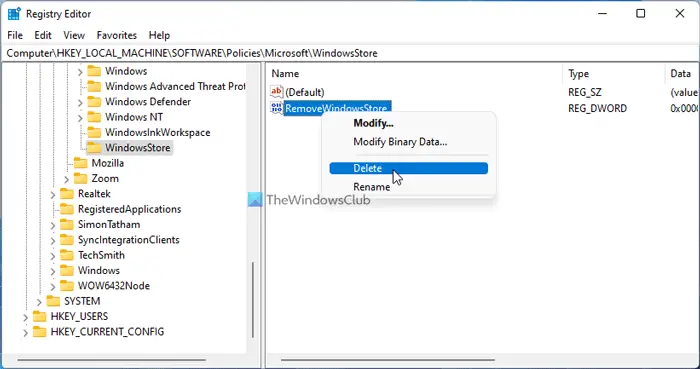Open the Help menu

159,35
